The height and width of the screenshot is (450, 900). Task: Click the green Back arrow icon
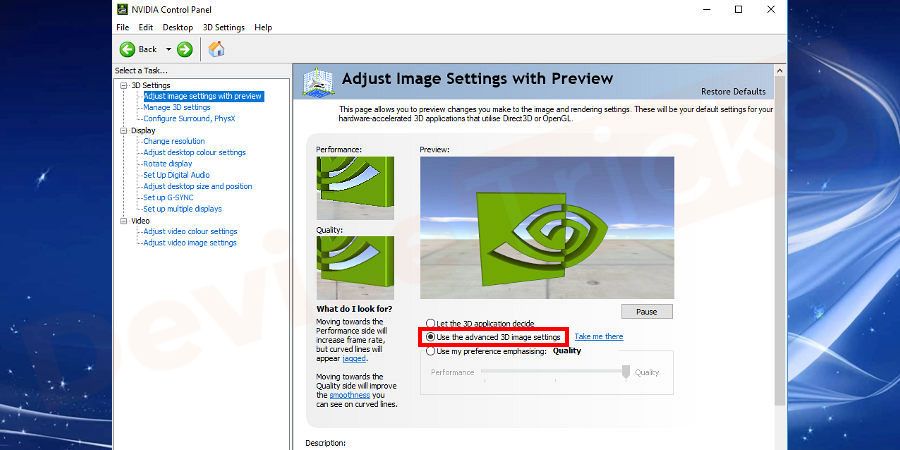point(127,49)
